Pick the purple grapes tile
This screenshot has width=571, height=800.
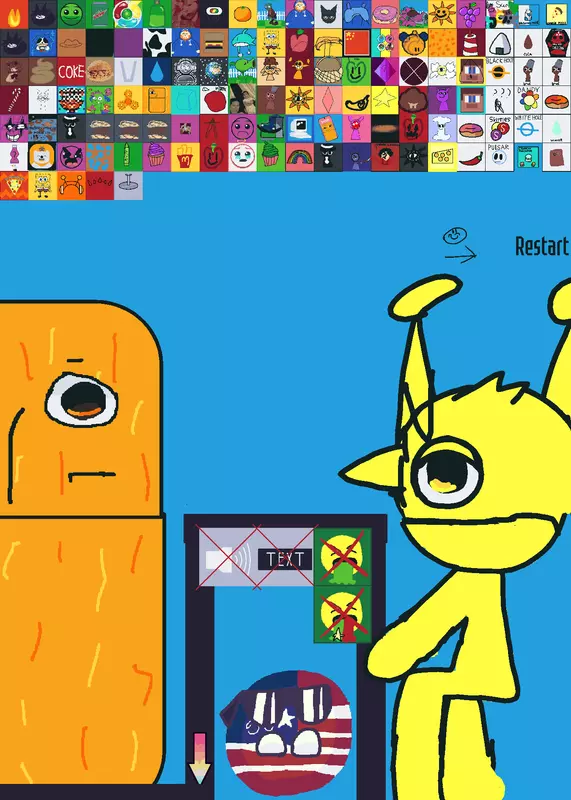coord(471,14)
